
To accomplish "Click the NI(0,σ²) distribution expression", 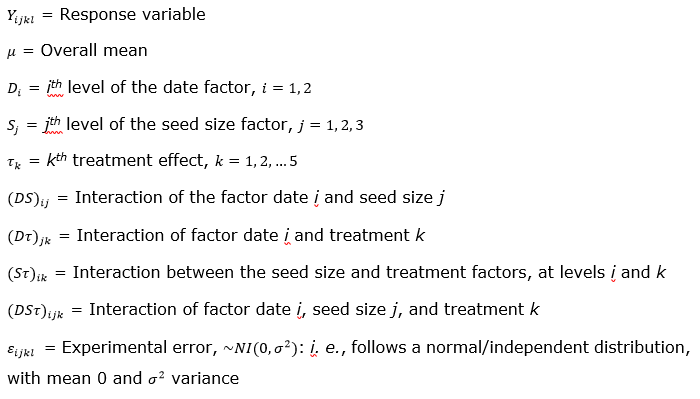I will point(261,348).
